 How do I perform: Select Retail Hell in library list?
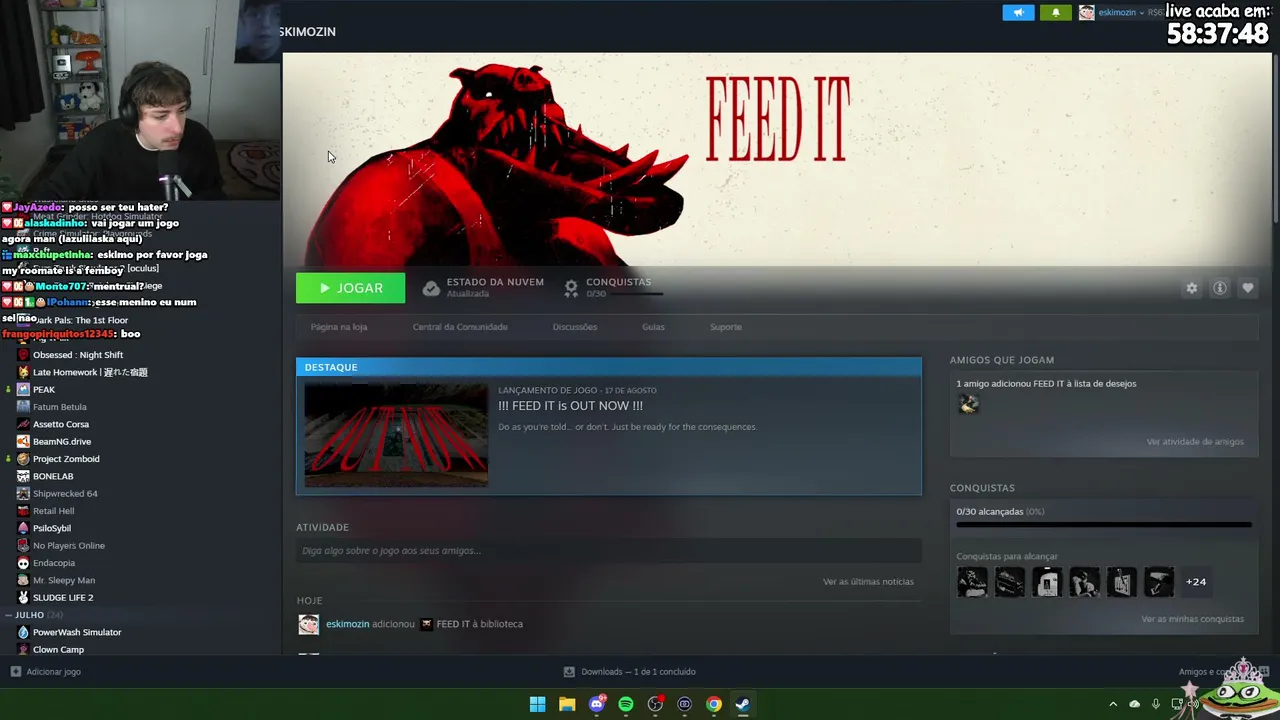tap(54, 511)
